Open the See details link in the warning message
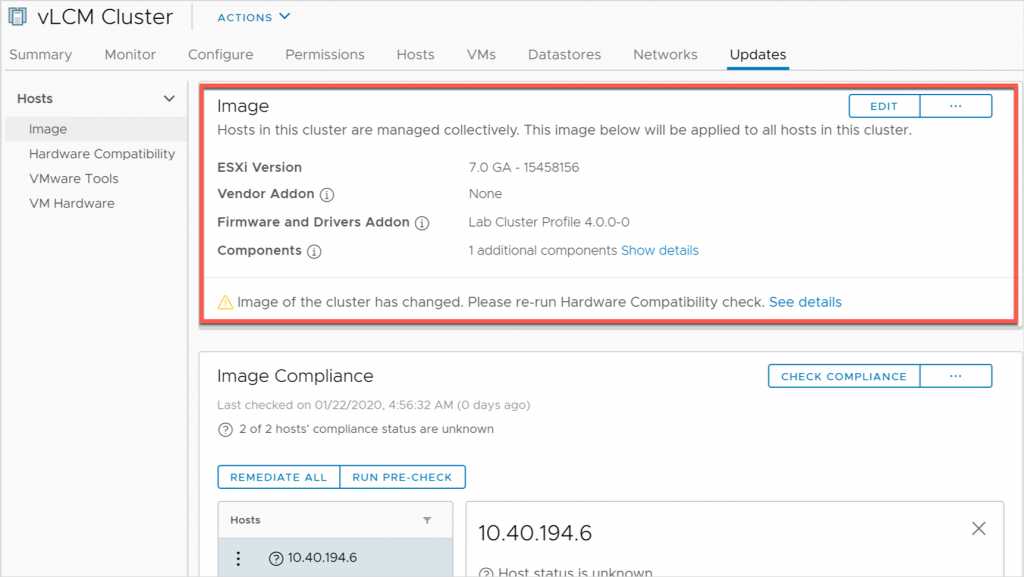This screenshot has height=577, width=1024. click(x=805, y=301)
